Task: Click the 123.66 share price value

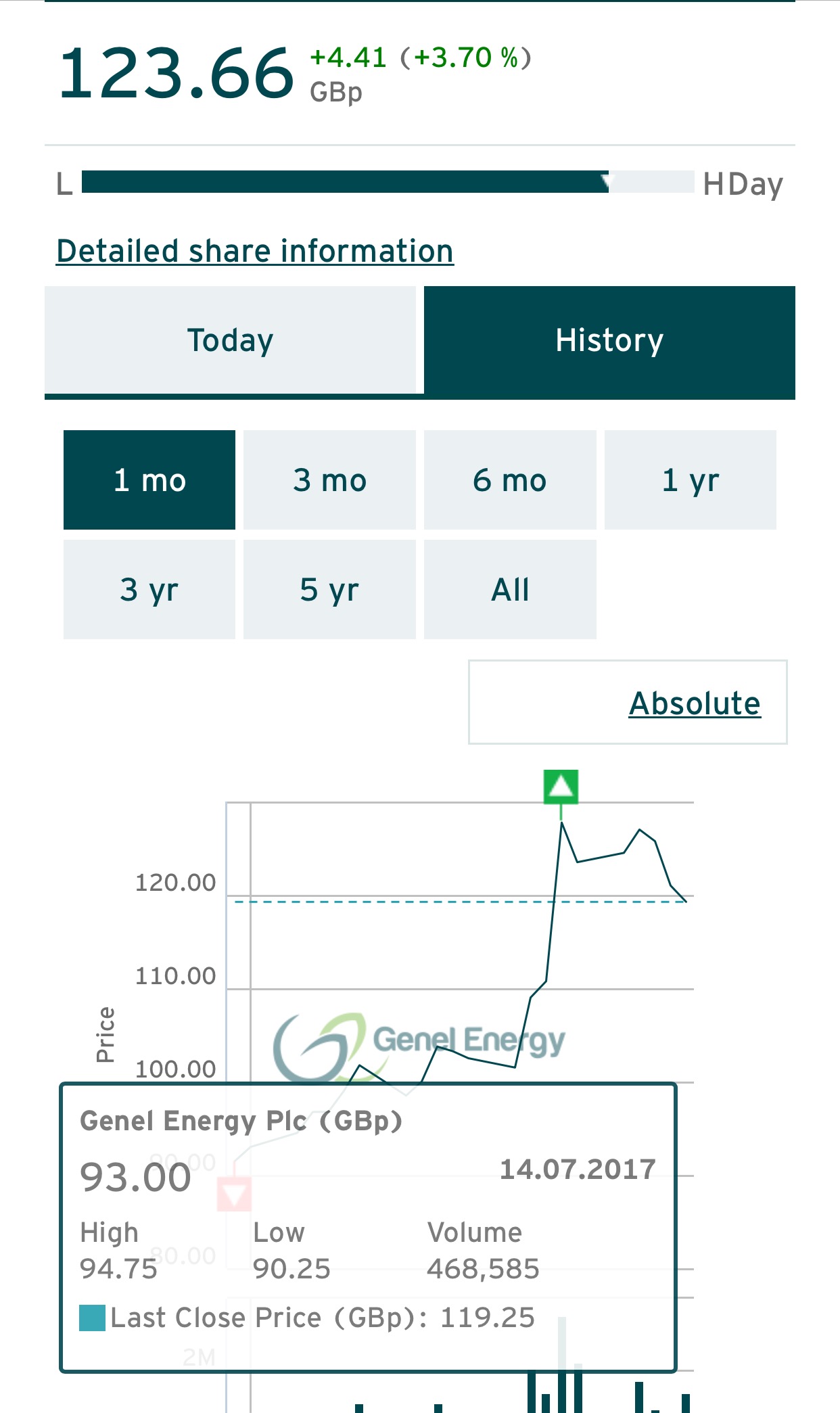Action: point(177,73)
